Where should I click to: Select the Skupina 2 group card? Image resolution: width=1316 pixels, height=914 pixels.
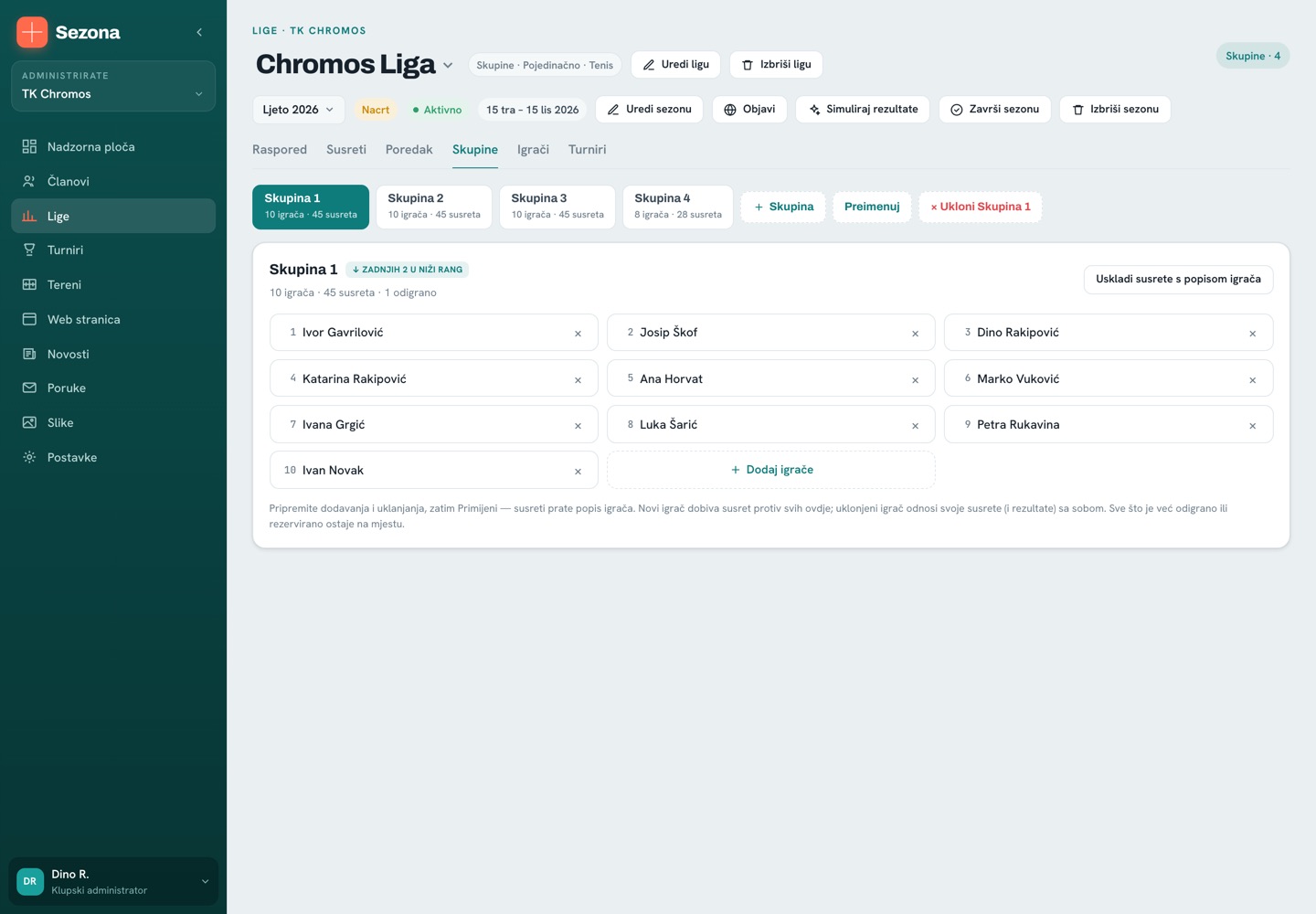coord(434,207)
